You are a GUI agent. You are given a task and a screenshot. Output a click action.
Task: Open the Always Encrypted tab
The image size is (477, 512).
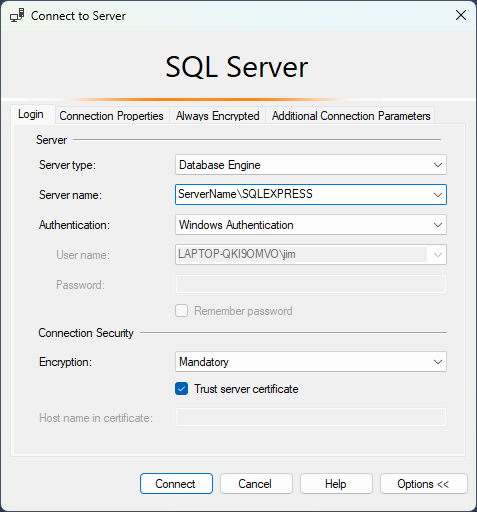218,116
